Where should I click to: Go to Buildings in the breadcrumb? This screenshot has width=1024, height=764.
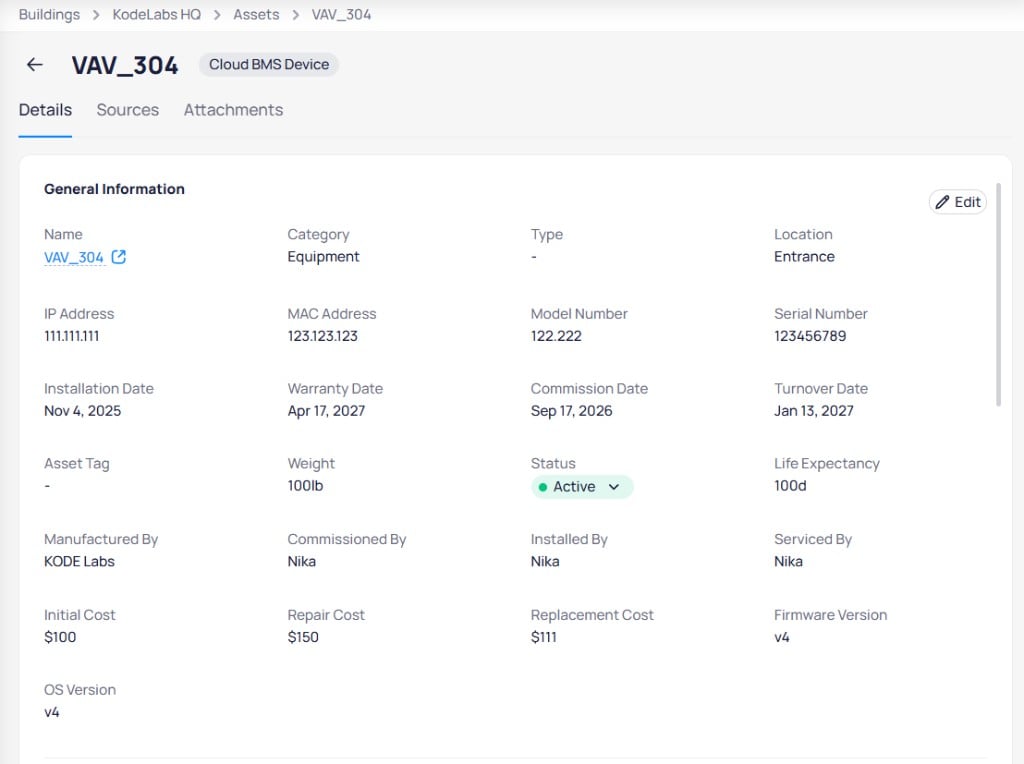pyautogui.click(x=49, y=14)
